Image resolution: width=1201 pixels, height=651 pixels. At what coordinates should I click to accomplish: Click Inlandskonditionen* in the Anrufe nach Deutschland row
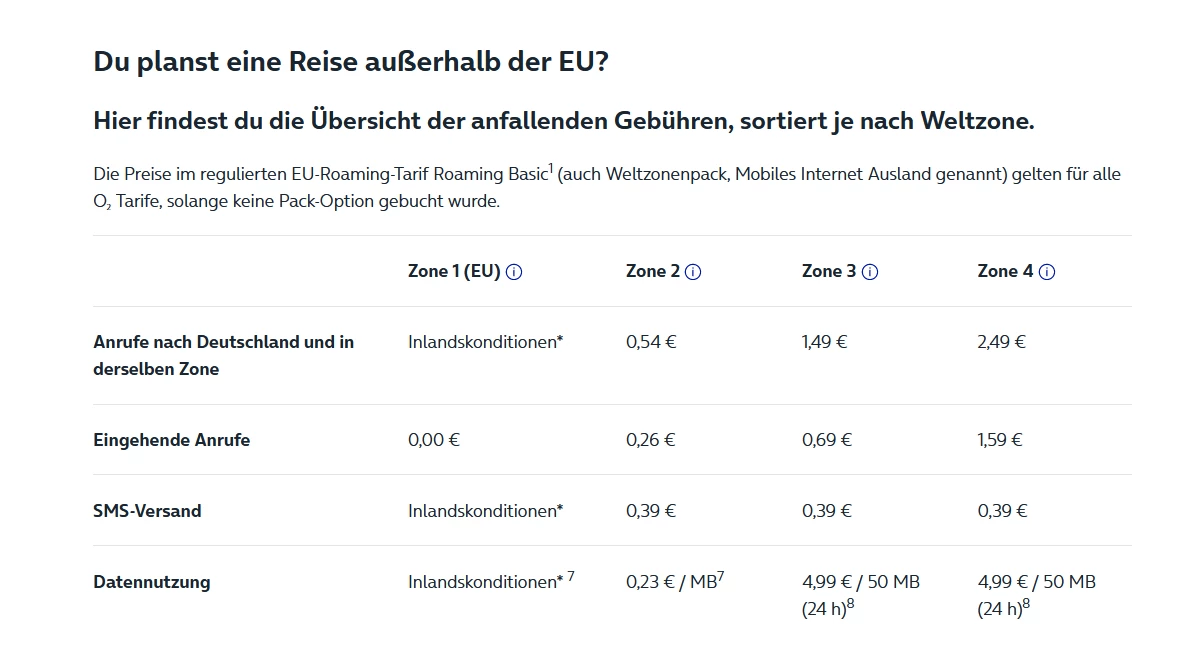click(486, 342)
